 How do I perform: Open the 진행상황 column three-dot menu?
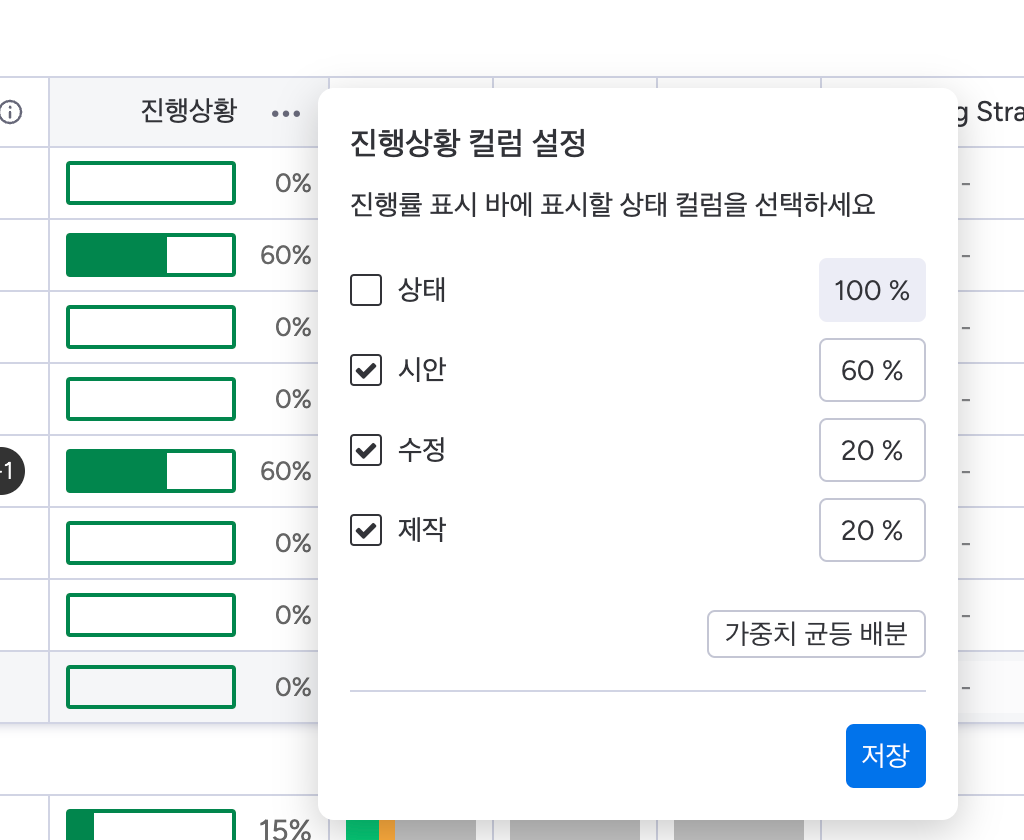[286, 113]
